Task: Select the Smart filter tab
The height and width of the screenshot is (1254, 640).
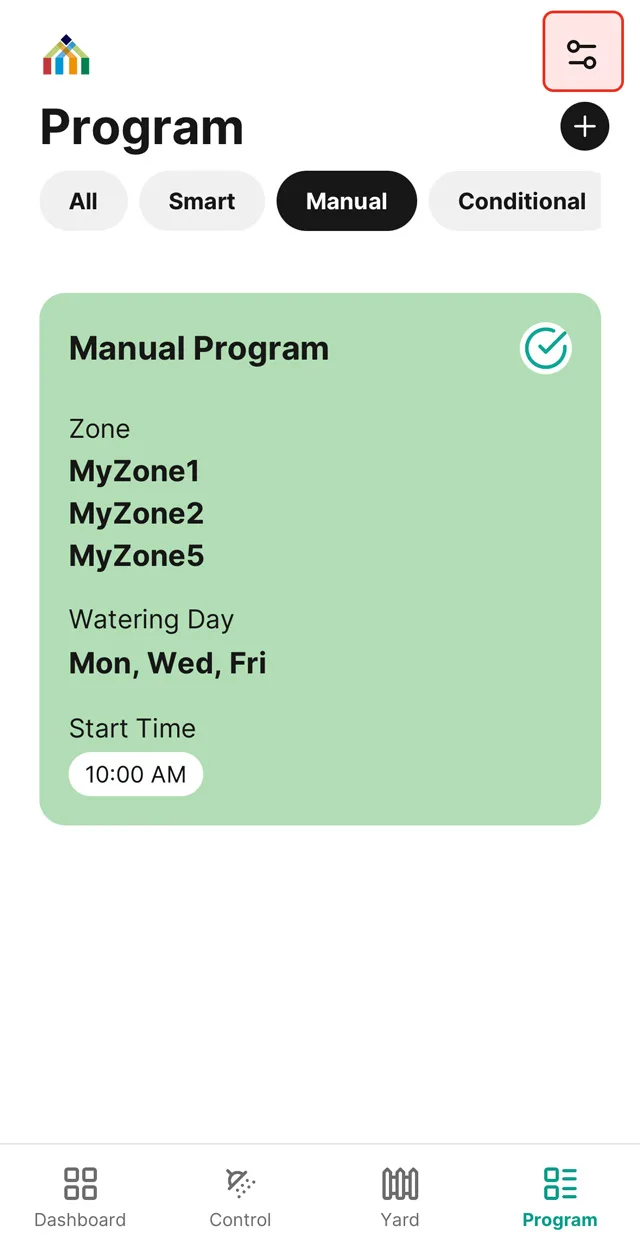Action: coord(202,201)
